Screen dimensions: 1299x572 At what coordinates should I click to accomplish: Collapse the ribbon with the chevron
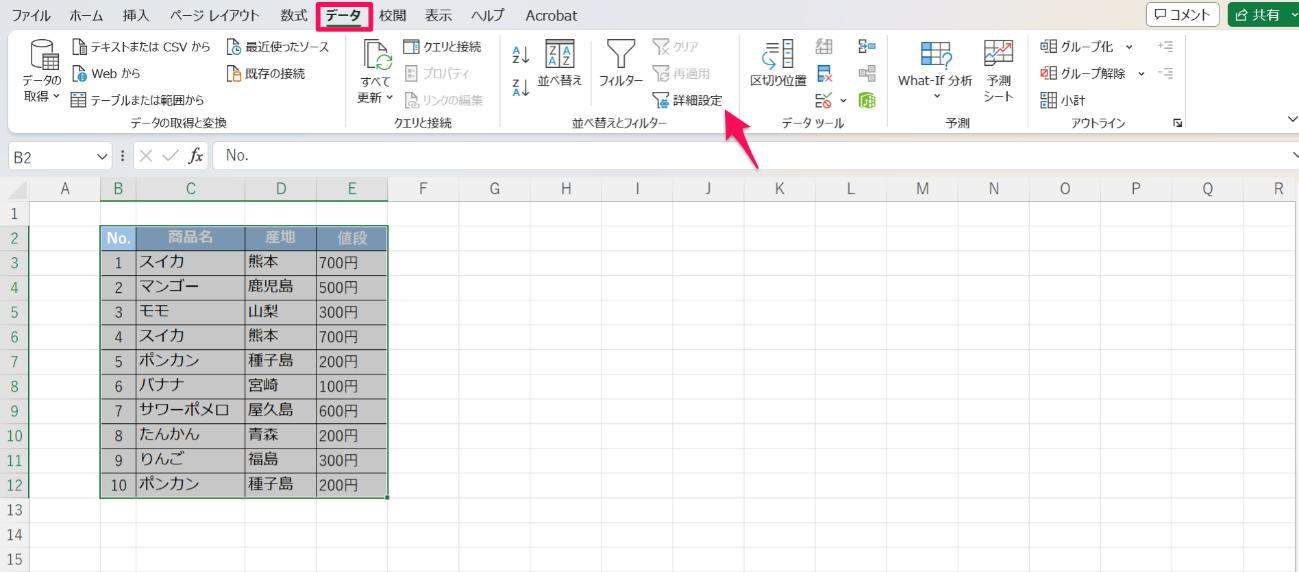1291,120
